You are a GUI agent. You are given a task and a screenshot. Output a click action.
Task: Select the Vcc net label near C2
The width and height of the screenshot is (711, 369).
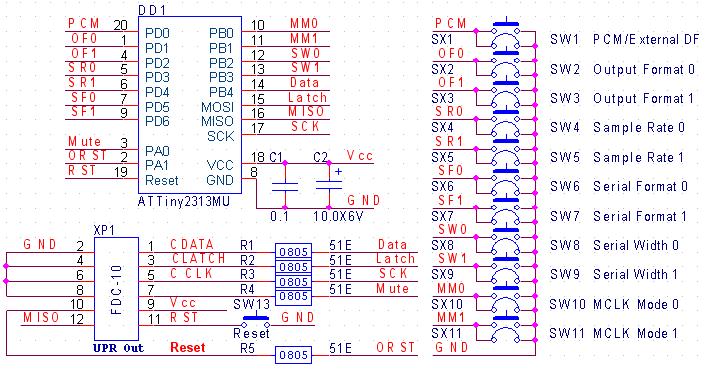click(x=360, y=155)
